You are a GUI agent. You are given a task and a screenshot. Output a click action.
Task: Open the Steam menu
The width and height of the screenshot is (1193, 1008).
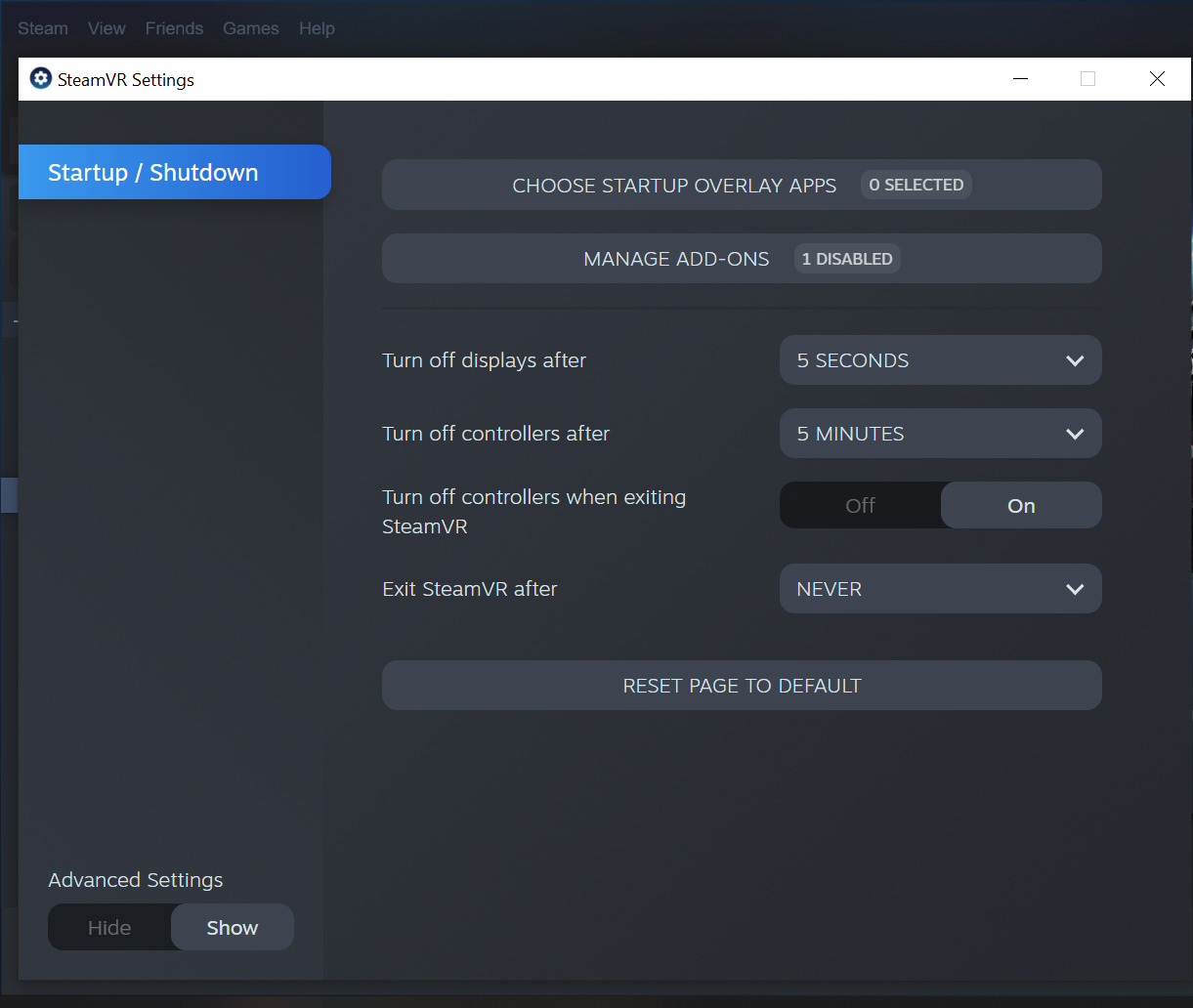point(43,28)
